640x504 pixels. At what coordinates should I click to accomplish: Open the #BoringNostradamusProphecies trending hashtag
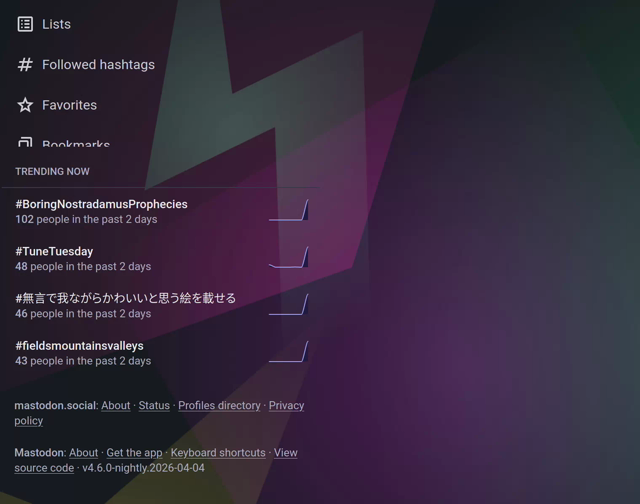pos(101,204)
